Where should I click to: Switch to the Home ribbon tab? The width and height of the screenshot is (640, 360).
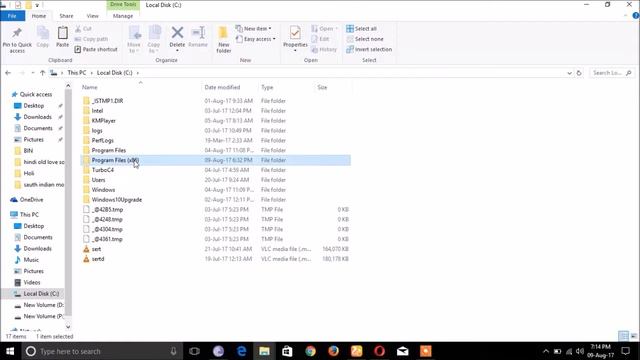pos(39,16)
